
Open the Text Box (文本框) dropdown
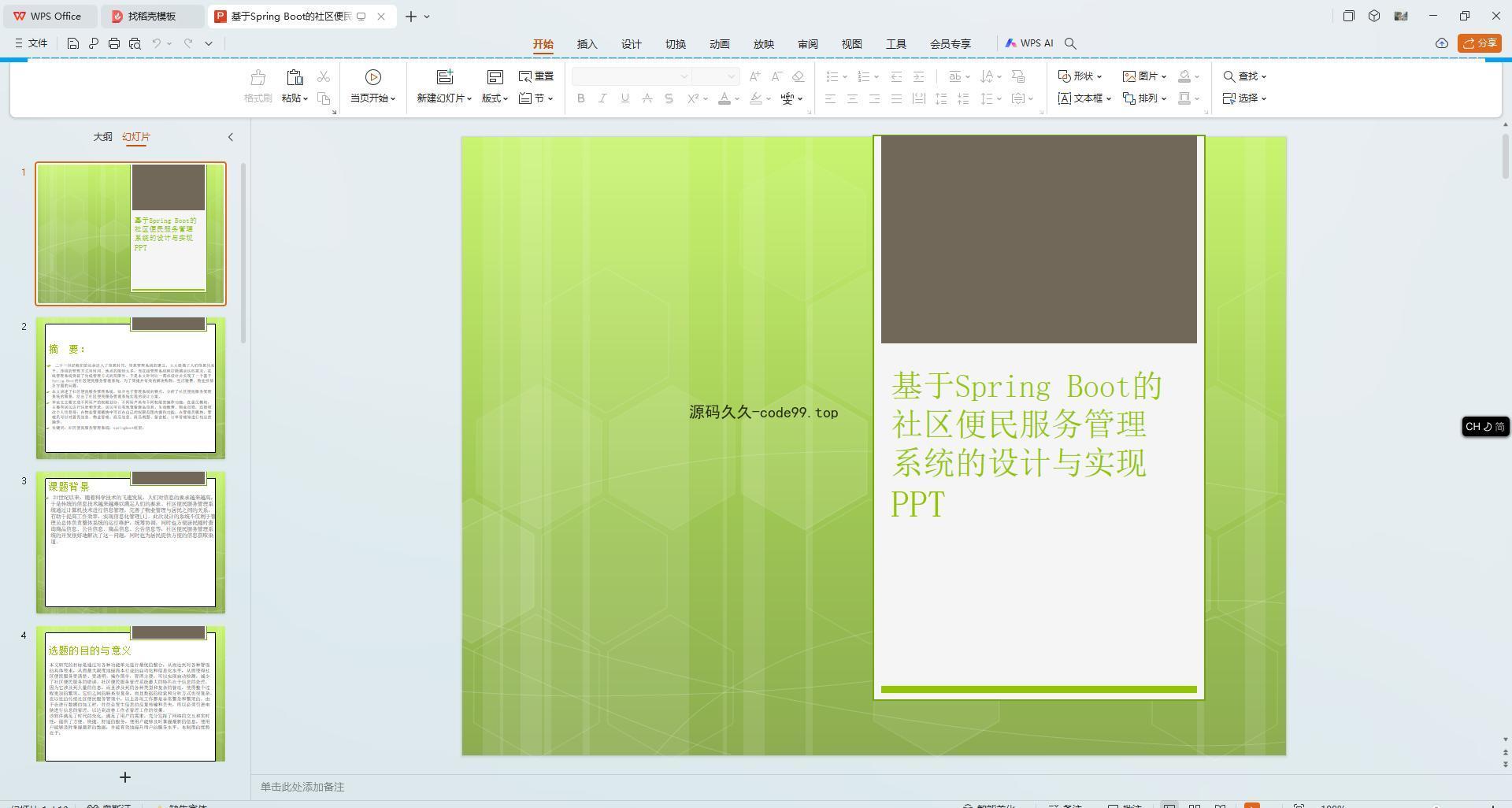[x=1084, y=98]
